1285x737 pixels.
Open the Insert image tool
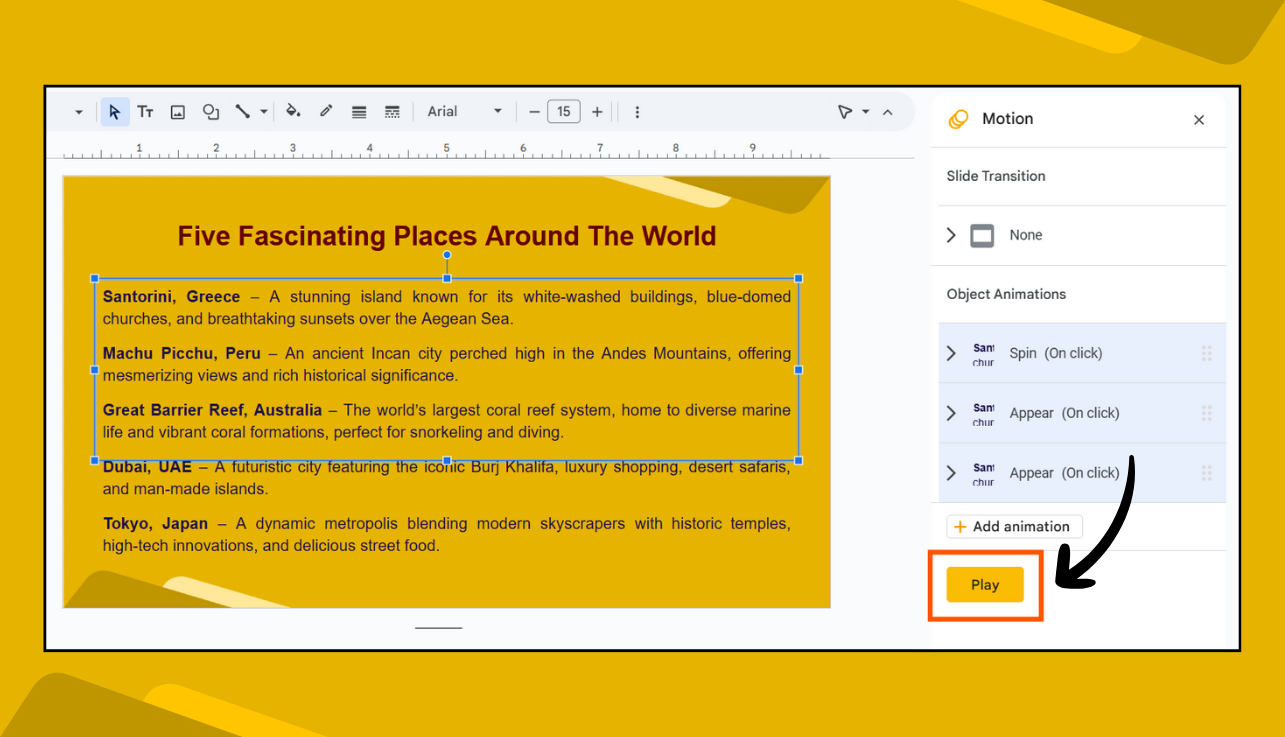pyautogui.click(x=178, y=111)
